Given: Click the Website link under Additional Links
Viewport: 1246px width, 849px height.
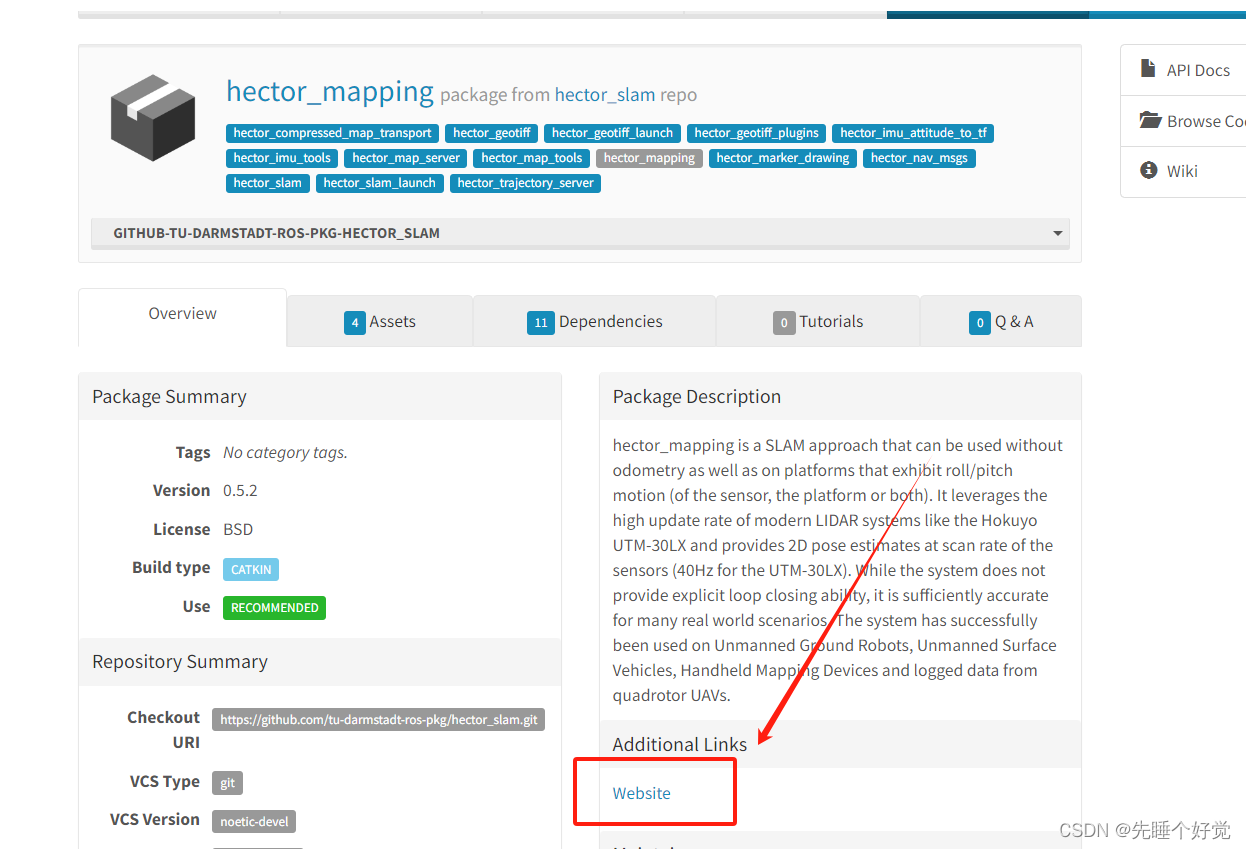Looking at the screenshot, I should (x=642, y=793).
